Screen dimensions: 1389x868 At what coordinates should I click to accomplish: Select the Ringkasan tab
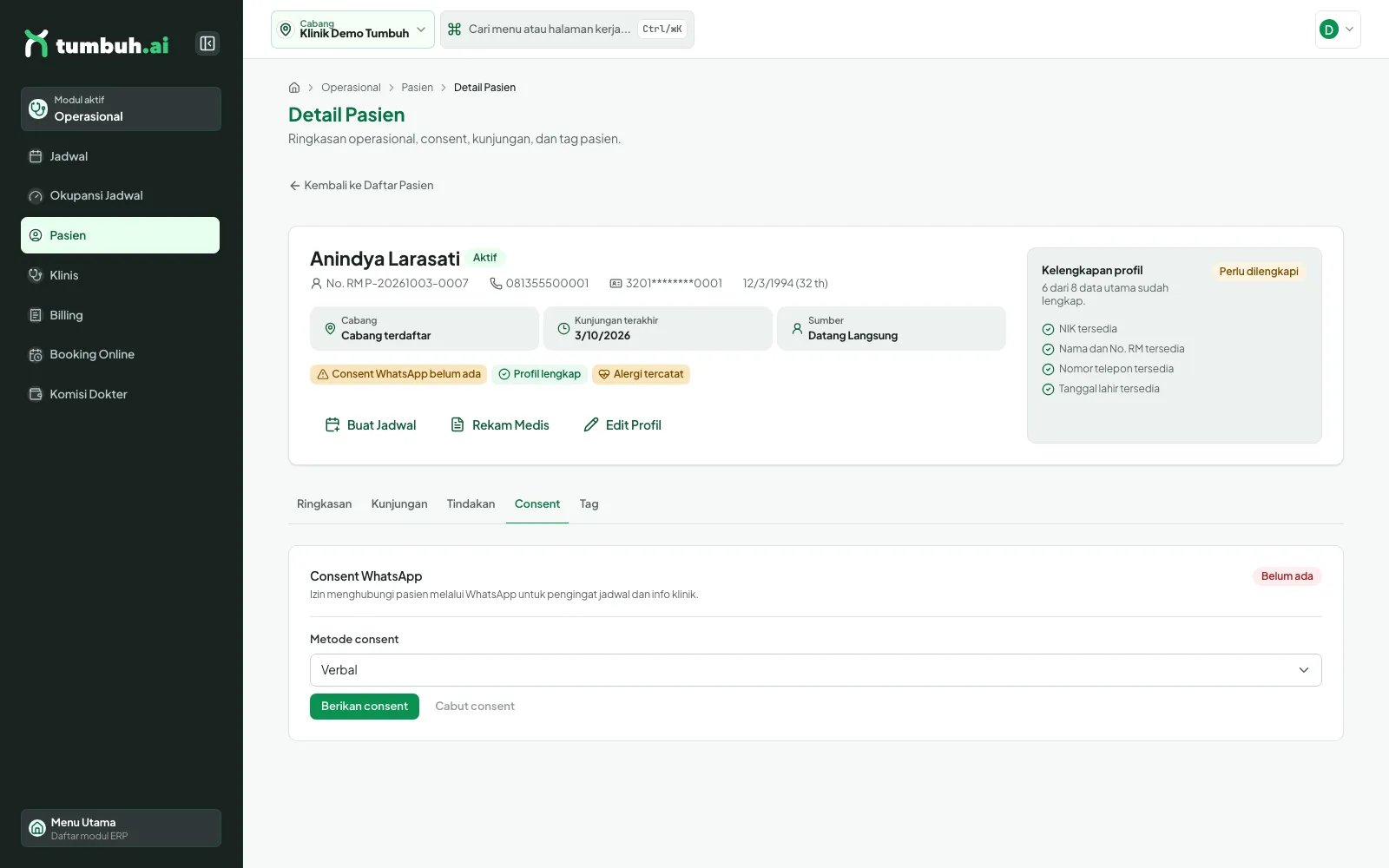[325, 504]
